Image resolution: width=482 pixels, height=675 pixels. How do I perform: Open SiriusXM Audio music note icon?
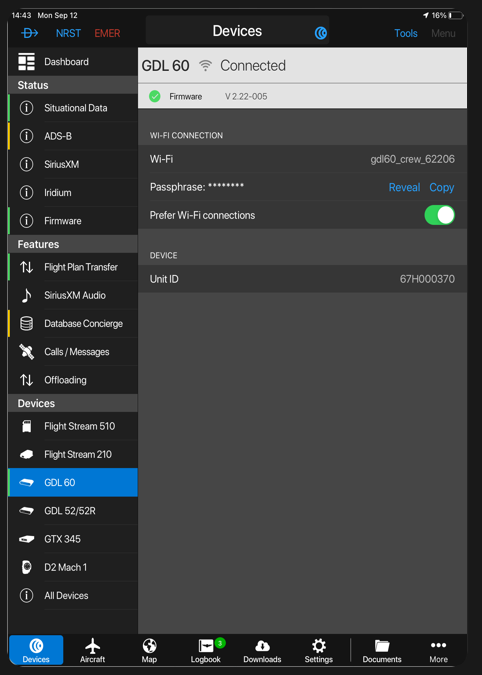pyautogui.click(x=27, y=295)
